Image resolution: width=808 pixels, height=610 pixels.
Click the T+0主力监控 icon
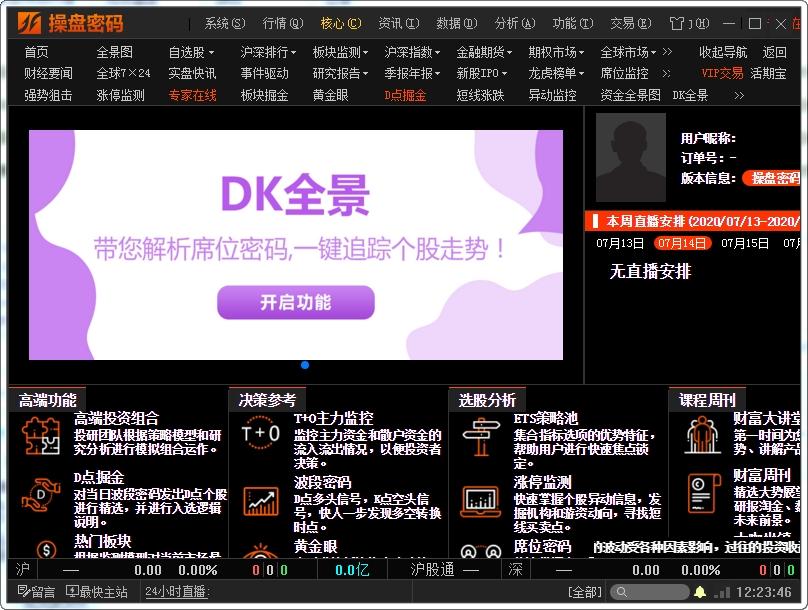tap(261, 433)
